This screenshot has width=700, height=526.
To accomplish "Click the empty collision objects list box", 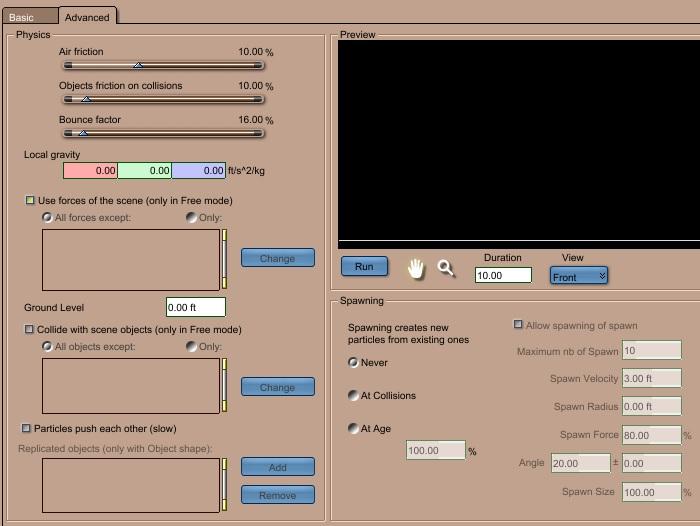I will tap(131, 386).
